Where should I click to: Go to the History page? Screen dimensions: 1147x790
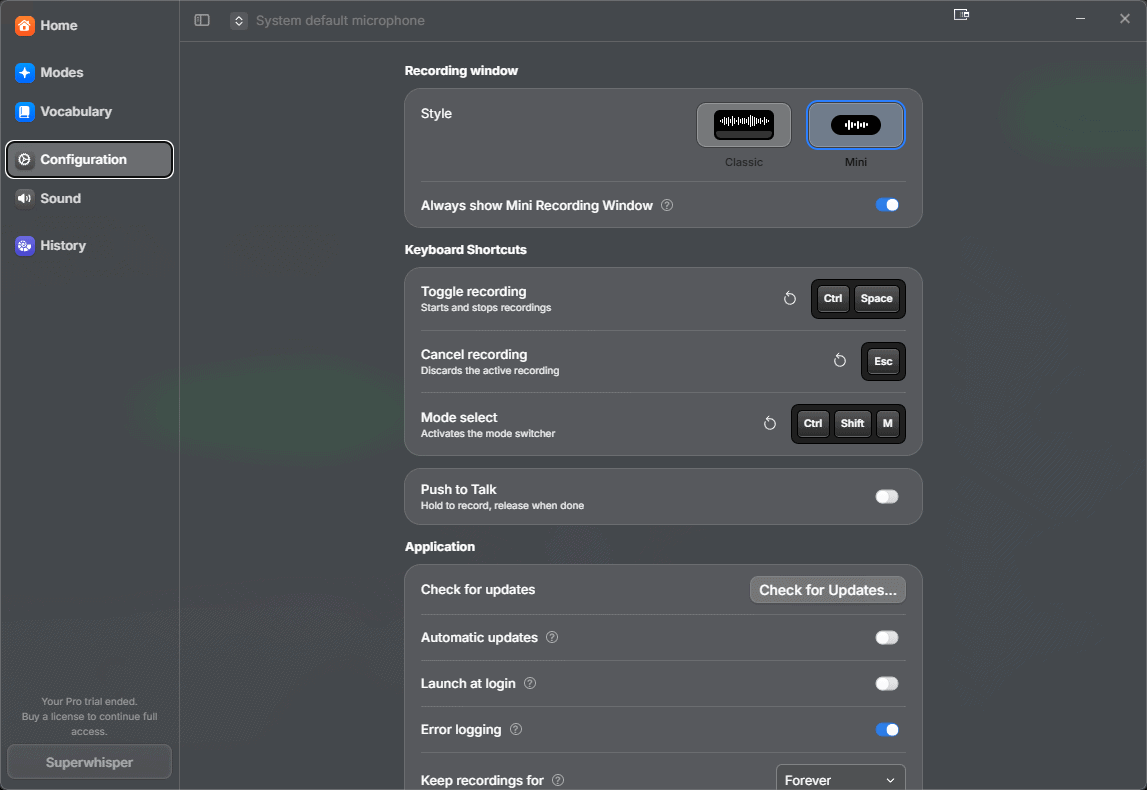(x=63, y=245)
